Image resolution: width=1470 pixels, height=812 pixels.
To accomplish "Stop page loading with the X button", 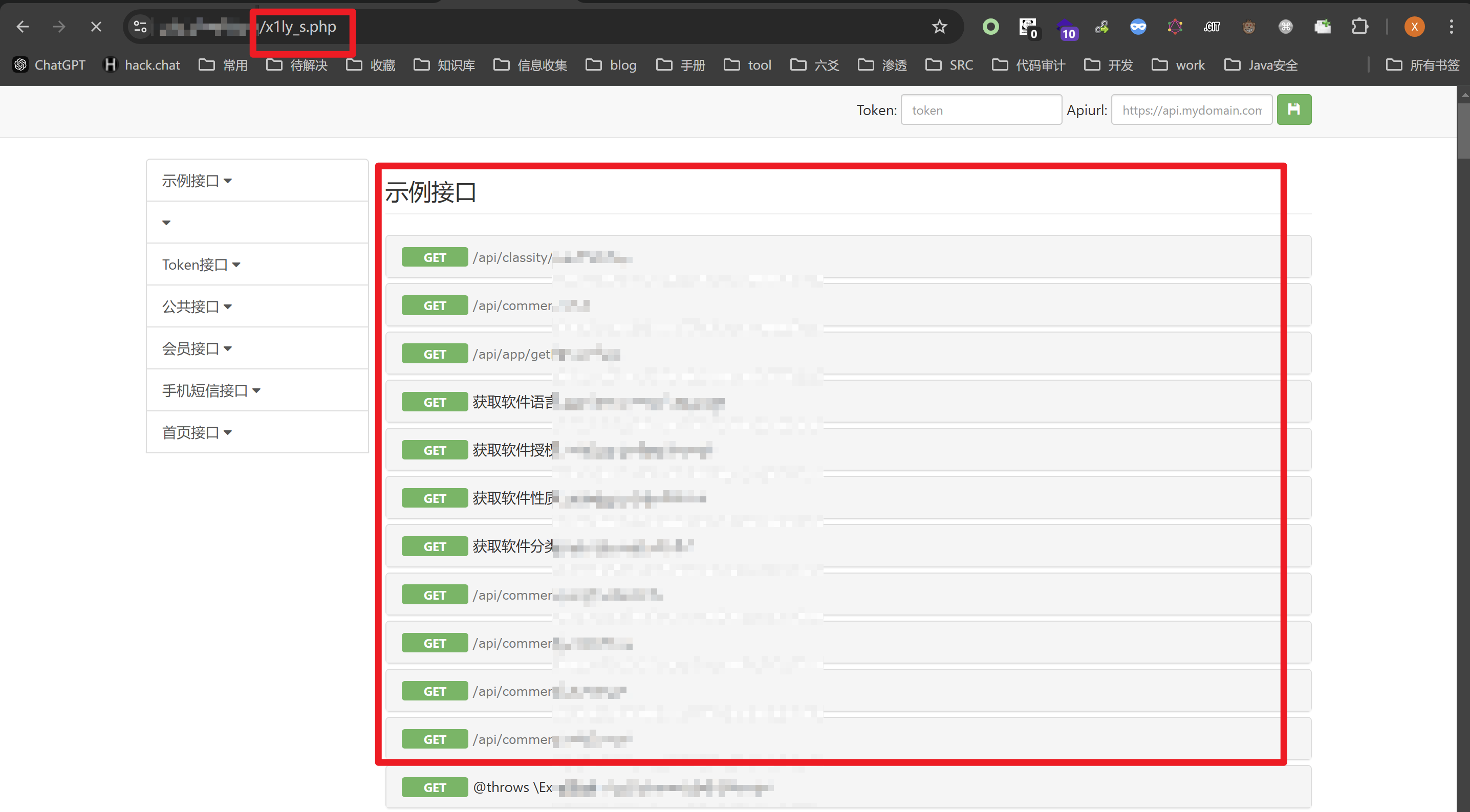I will point(96,27).
